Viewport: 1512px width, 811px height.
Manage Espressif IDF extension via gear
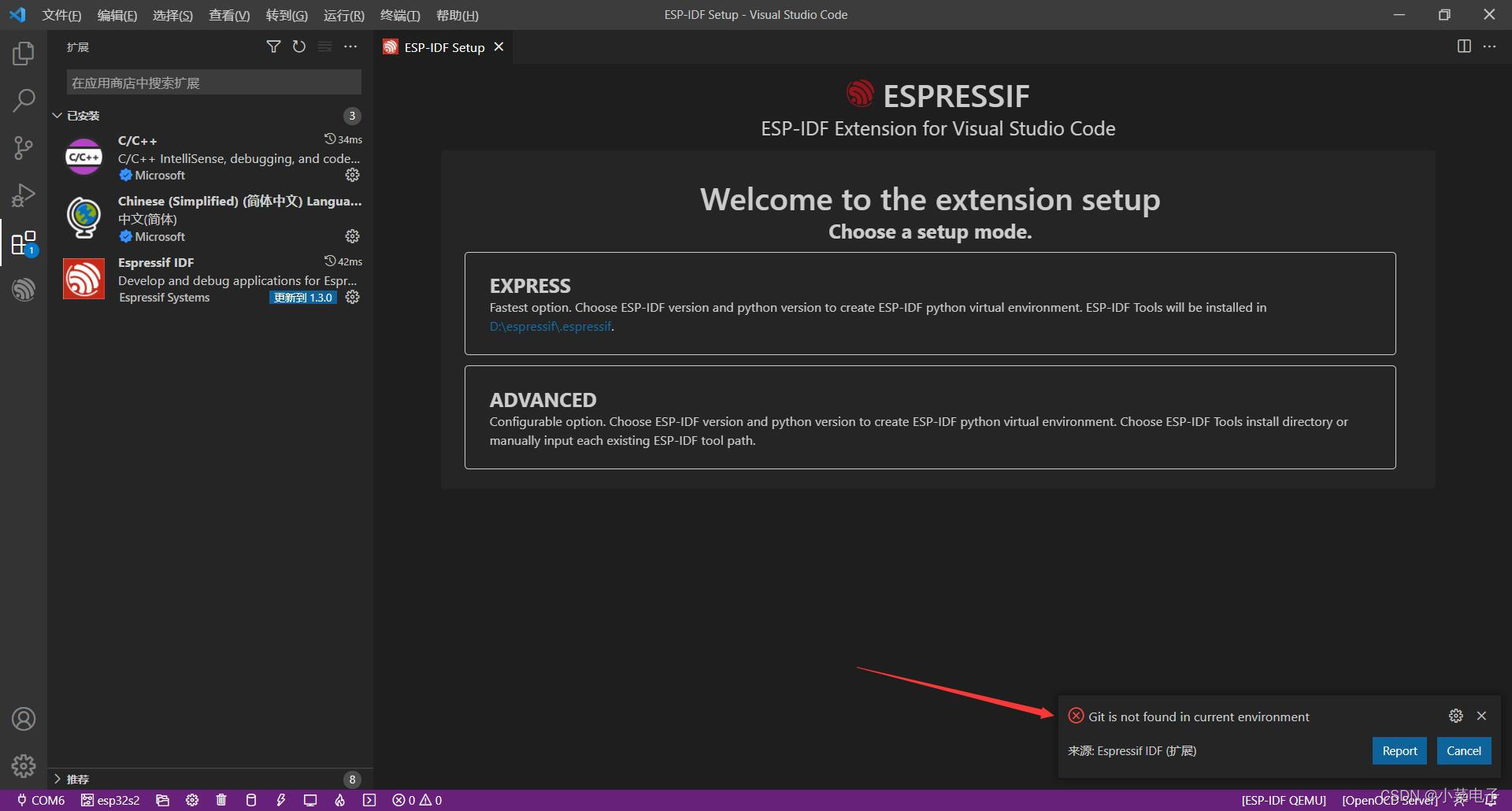pyautogui.click(x=353, y=297)
